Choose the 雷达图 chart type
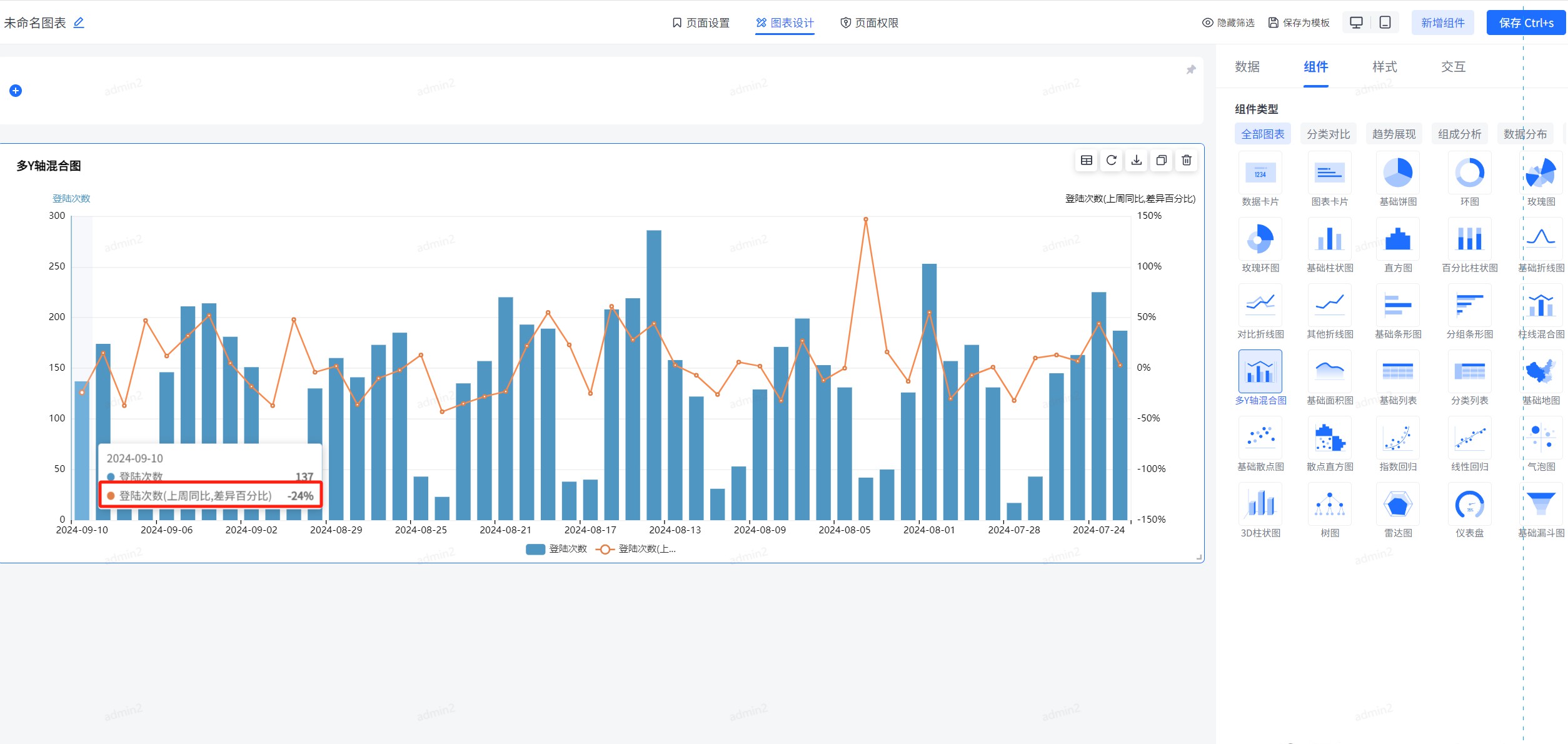1568x744 pixels. 1398,511
